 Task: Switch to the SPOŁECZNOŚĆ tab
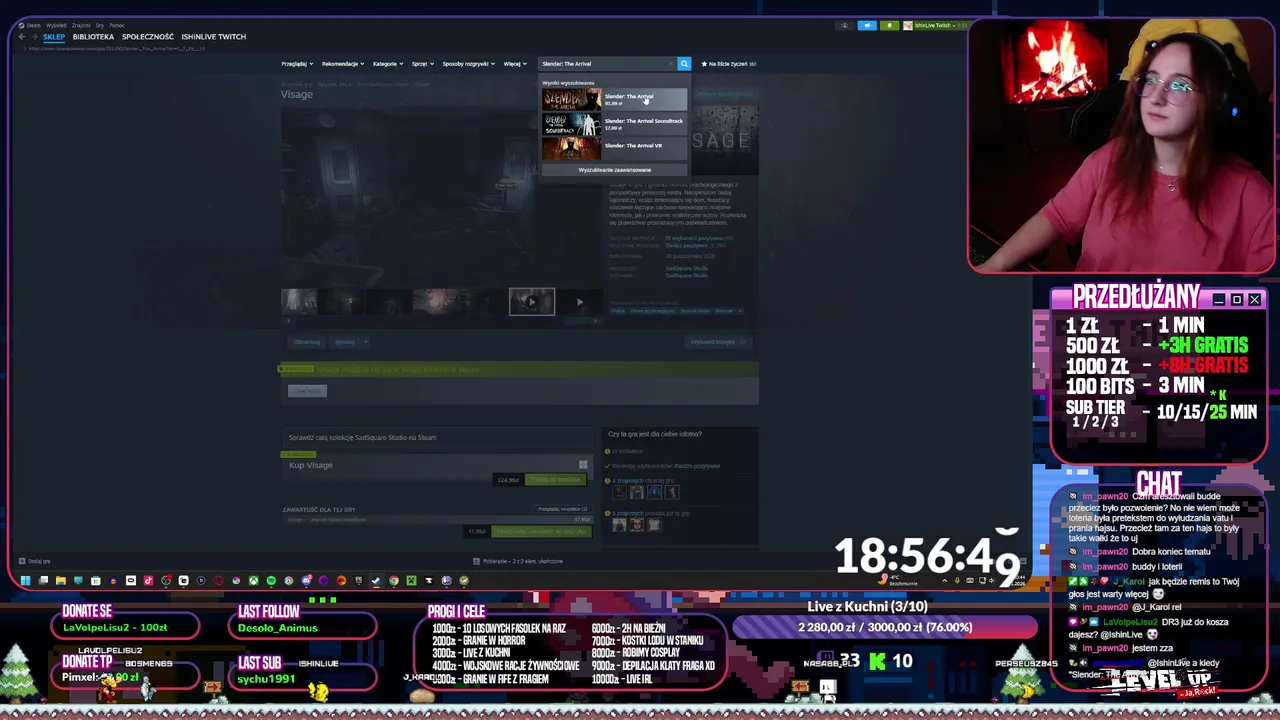click(x=148, y=37)
